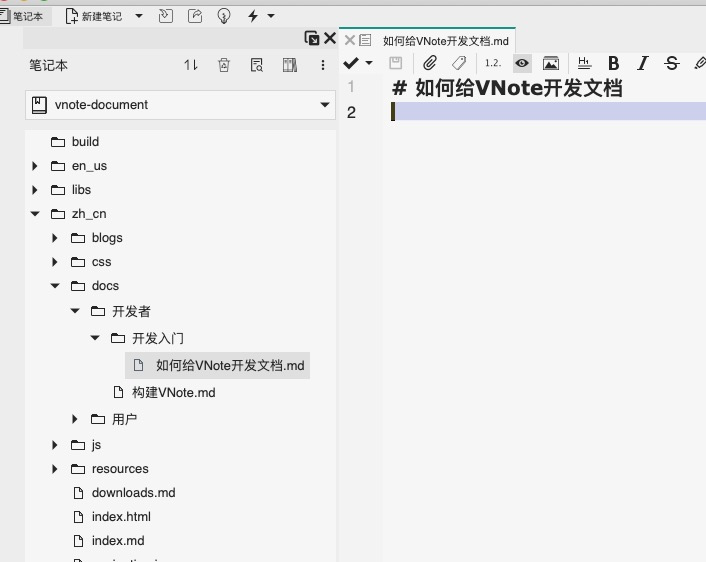
Task: Click the attachment paperclip icon
Action: pos(430,63)
